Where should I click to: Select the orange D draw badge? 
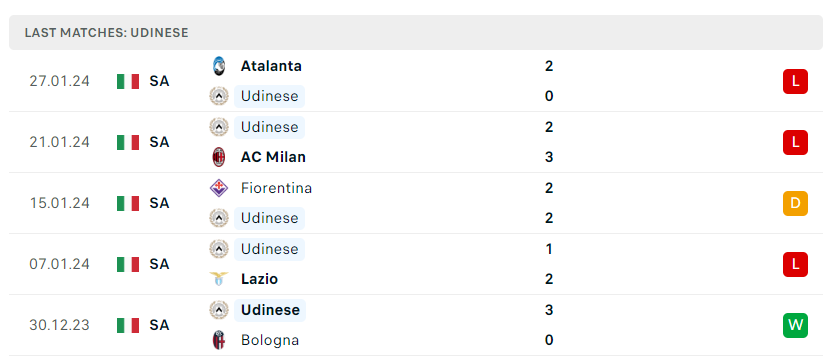(795, 203)
